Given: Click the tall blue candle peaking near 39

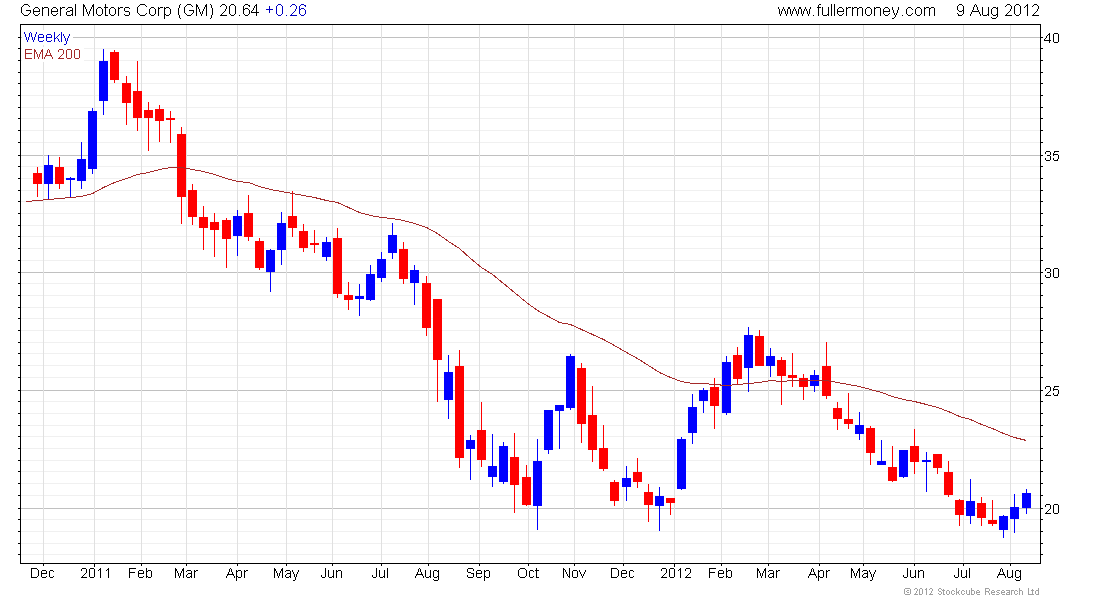Looking at the screenshot, I should pyautogui.click(x=103, y=81).
